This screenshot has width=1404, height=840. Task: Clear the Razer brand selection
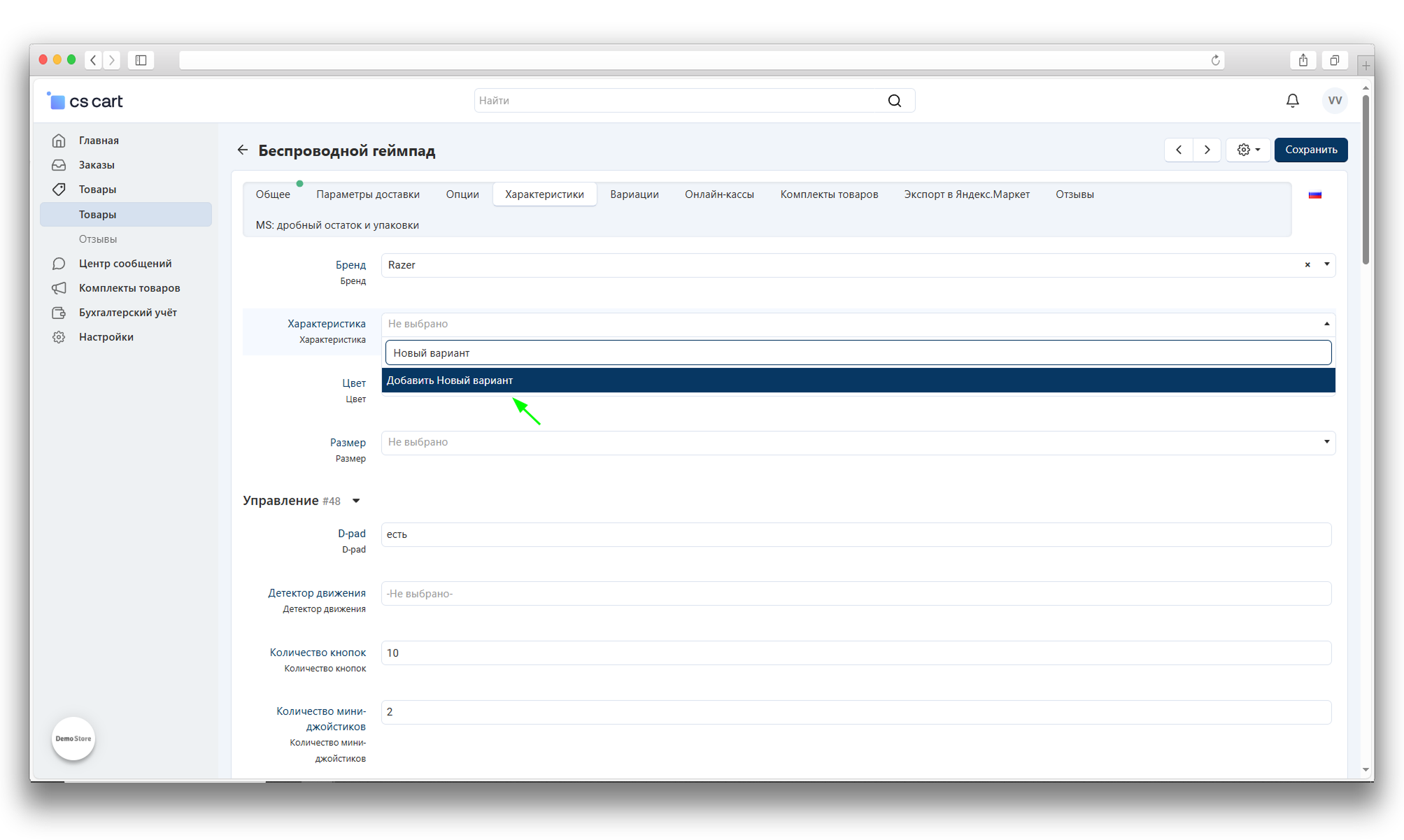click(x=1307, y=265)
